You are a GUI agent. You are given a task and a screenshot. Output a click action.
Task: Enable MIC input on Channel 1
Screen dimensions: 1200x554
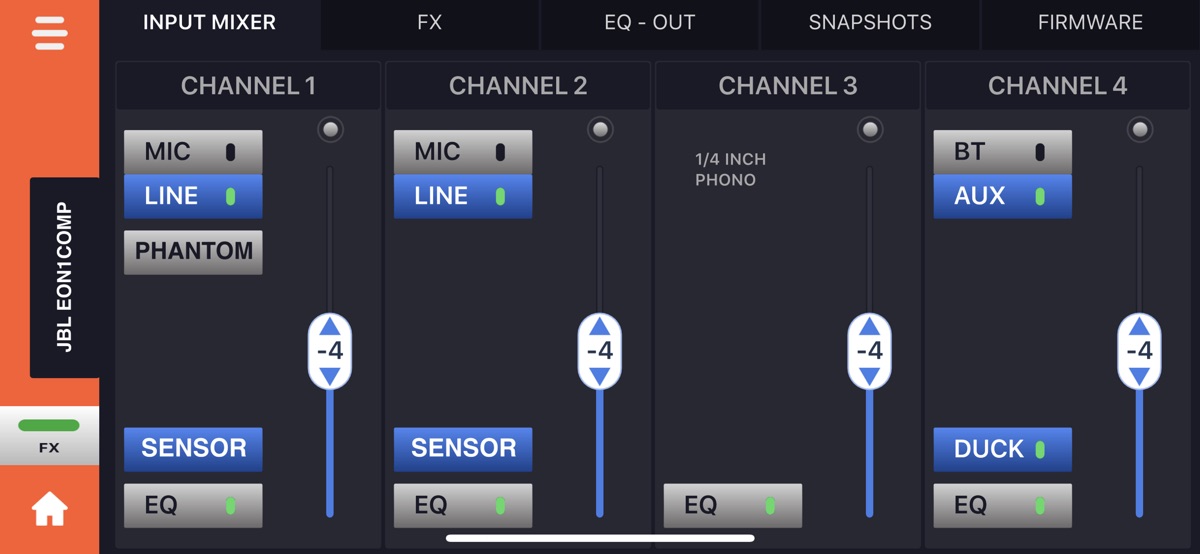point(193,152)
